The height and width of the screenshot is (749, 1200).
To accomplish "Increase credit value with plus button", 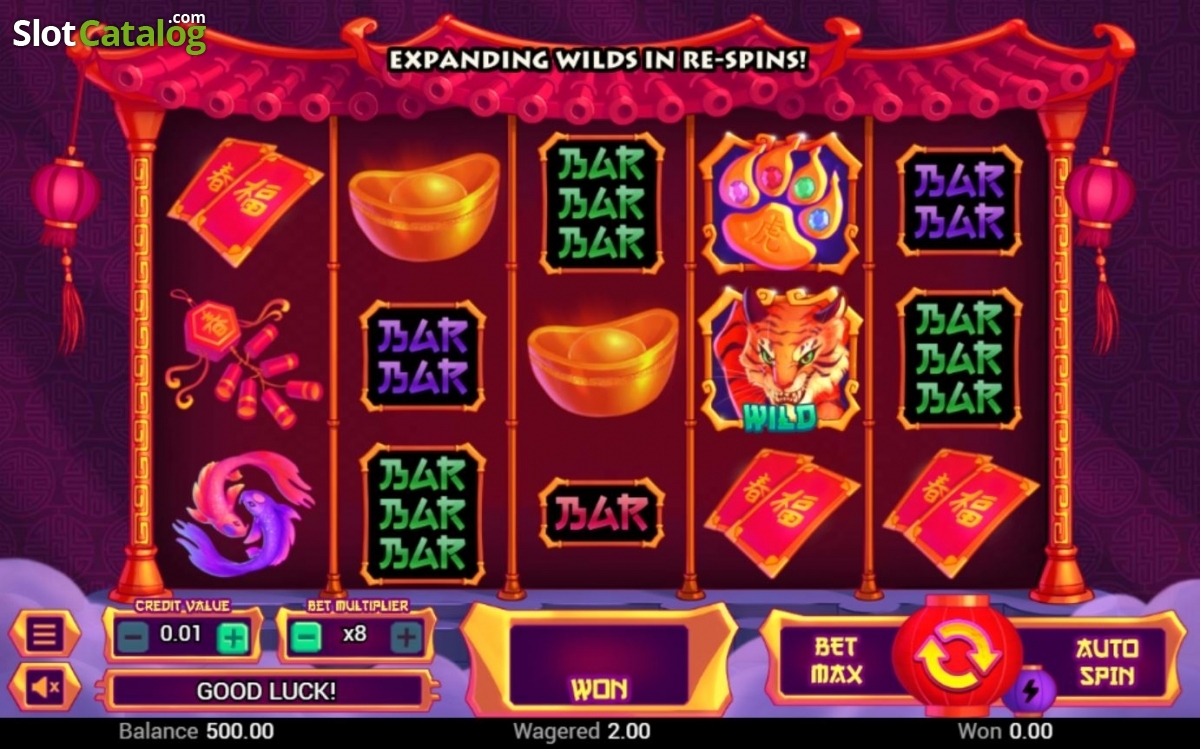I will click(232, 637).
